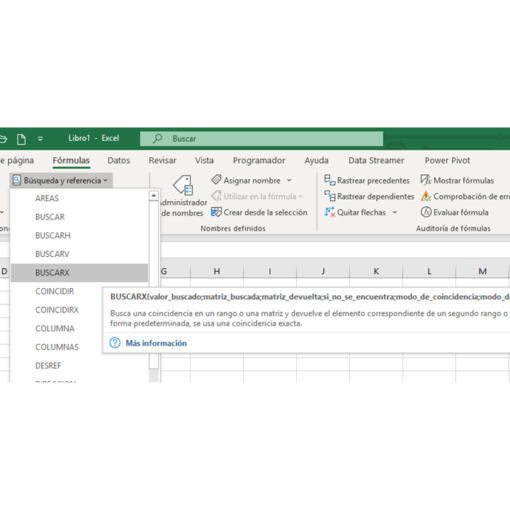Click Utilizar en la fórmula
The image size is (510, 510).
[257, 196]
